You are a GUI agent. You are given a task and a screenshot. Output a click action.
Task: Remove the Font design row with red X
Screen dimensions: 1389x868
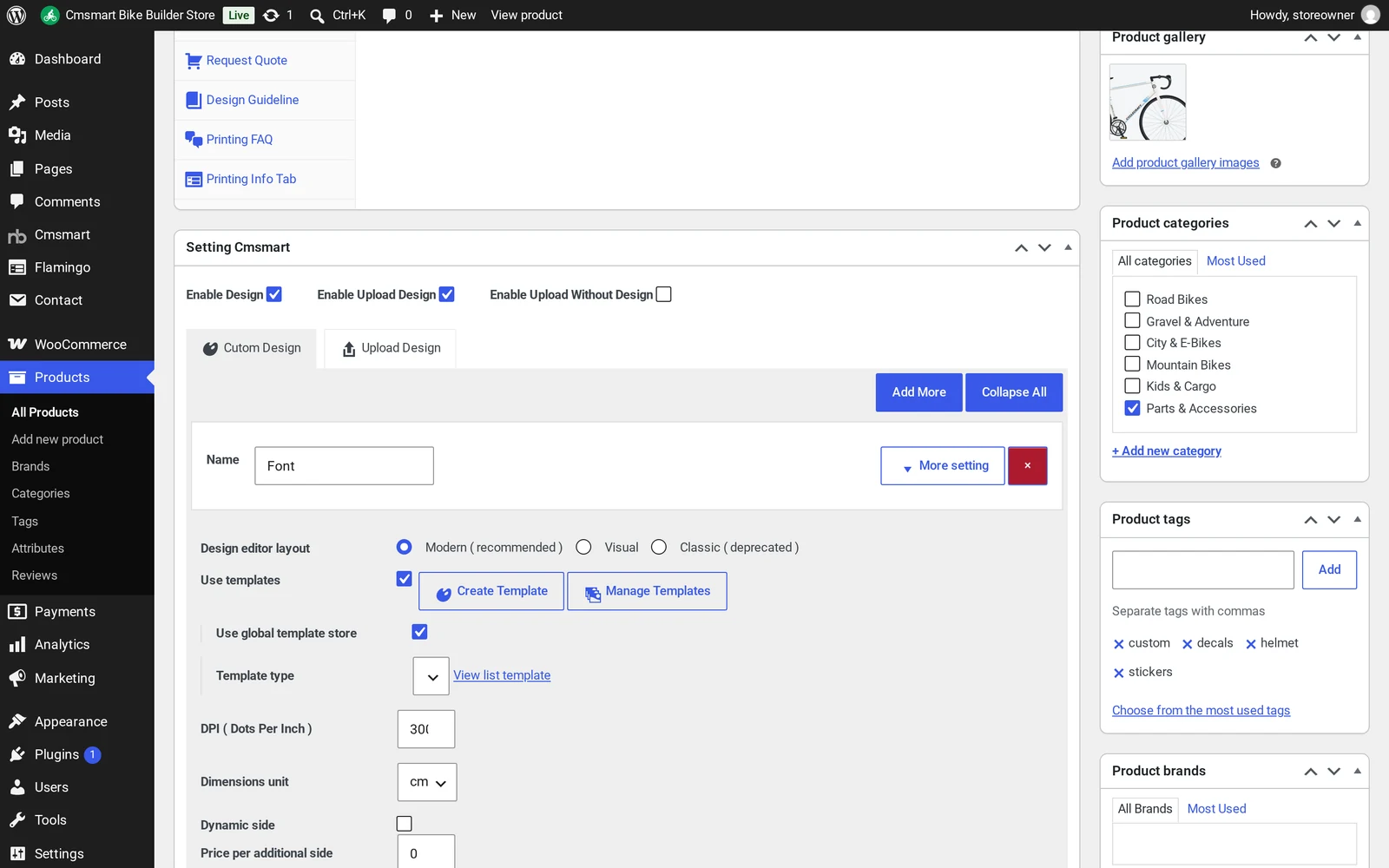tap(1027, 466)
